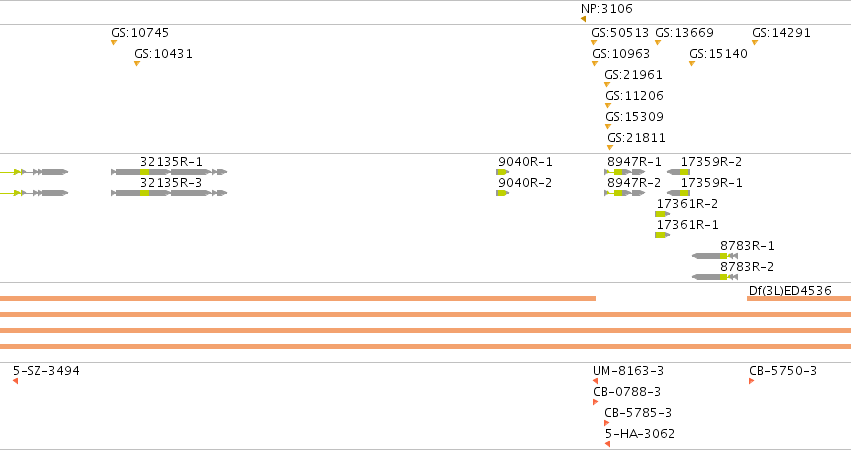Click the 5-HA-3062 red arrow marker
The width and height of the screenshot is (851, 450).
tap(607, 444)
